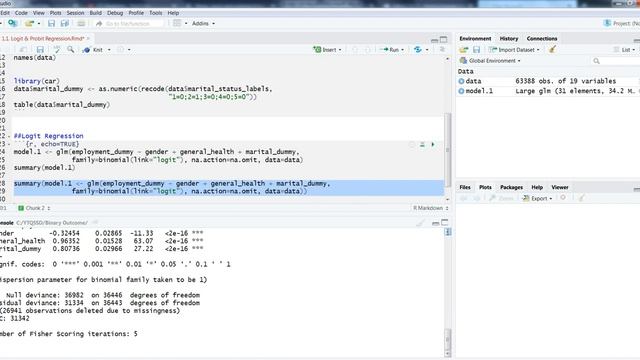Click the spell check icon in editor

point(56,49)
